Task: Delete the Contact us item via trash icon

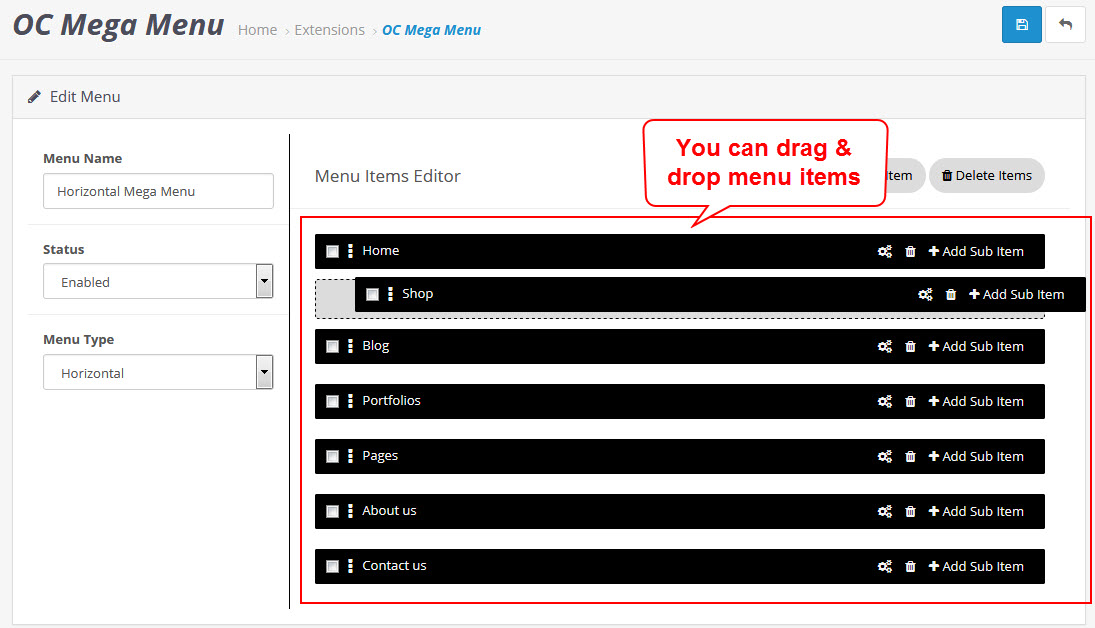Action: (x=911, y=567)
